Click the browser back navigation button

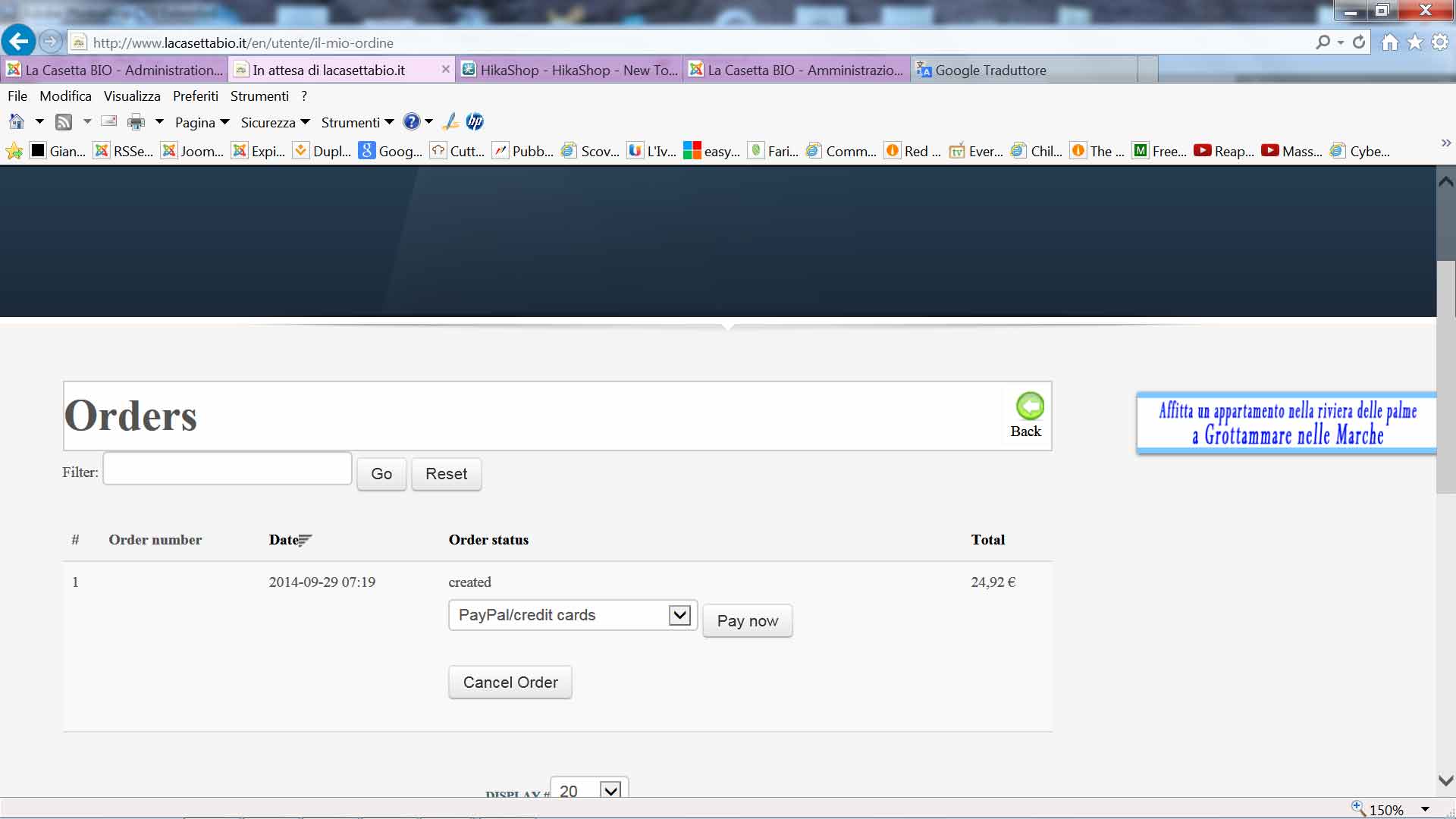[19, 42]
